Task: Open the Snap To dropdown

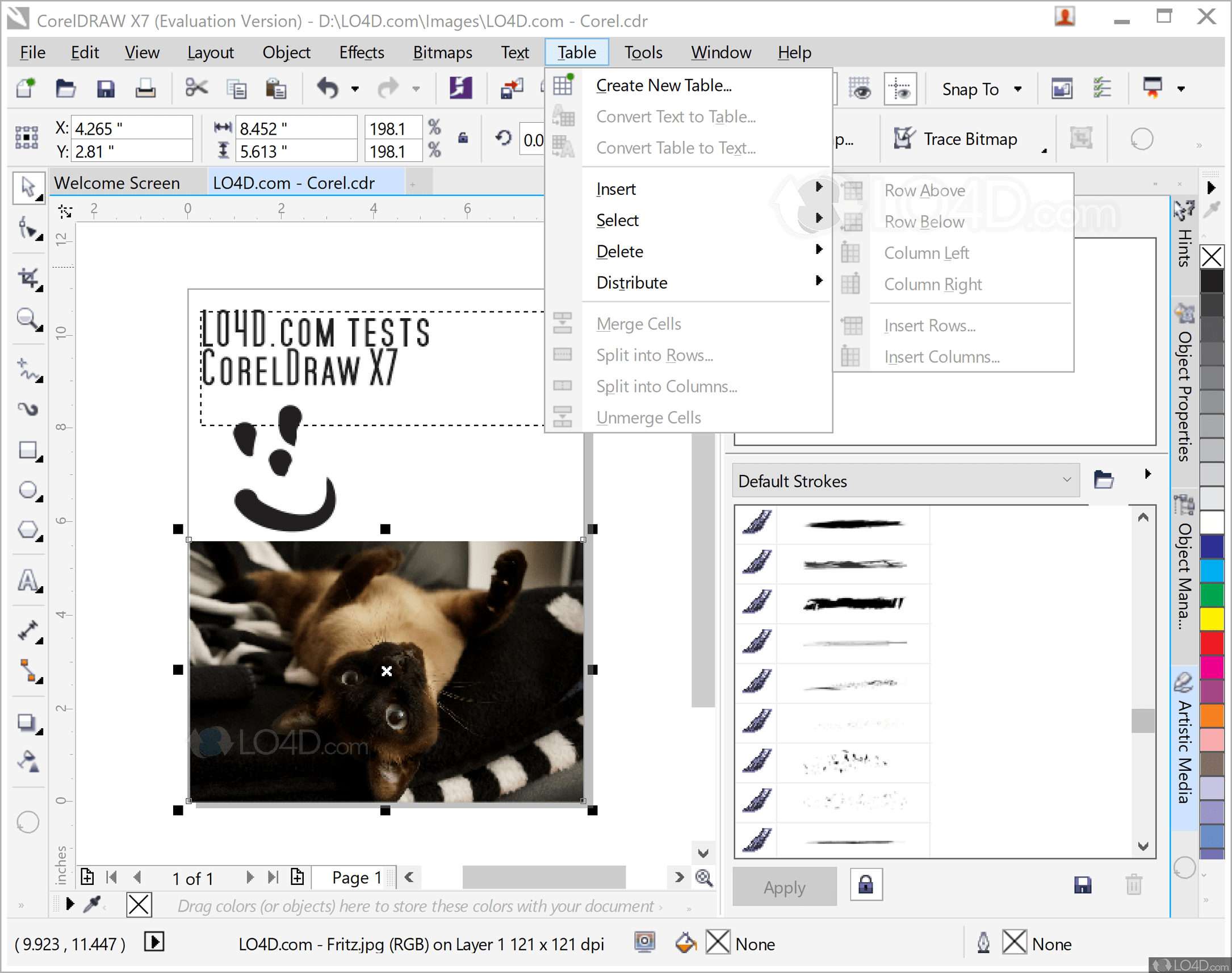Action: coord(980,89)
